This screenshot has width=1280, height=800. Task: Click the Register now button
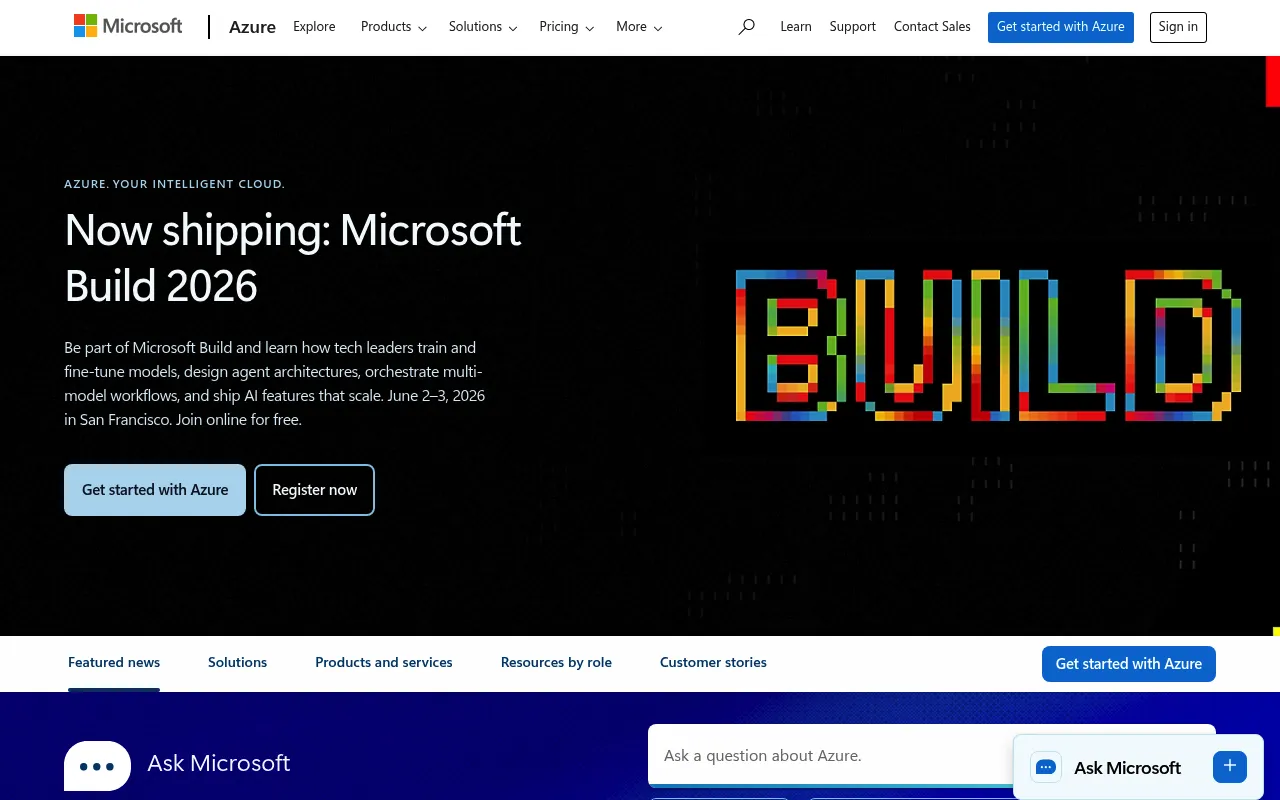[x=315, y=490]
